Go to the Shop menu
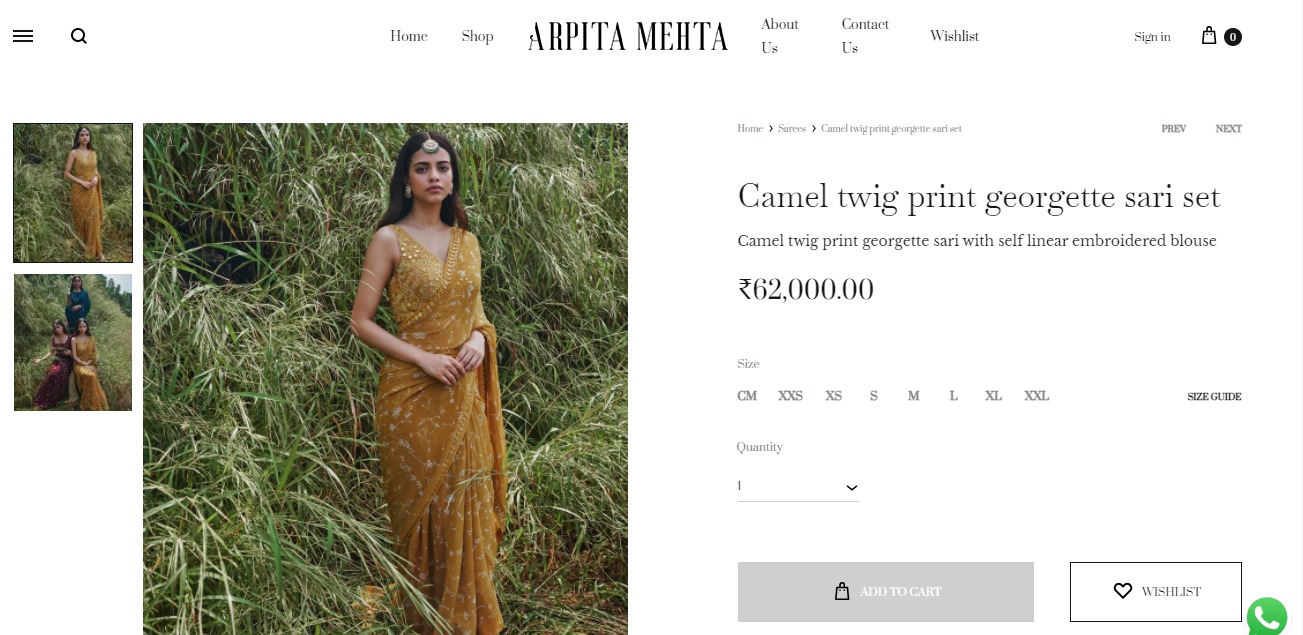Screen dimensions: 1303x635 coord(477,36)
